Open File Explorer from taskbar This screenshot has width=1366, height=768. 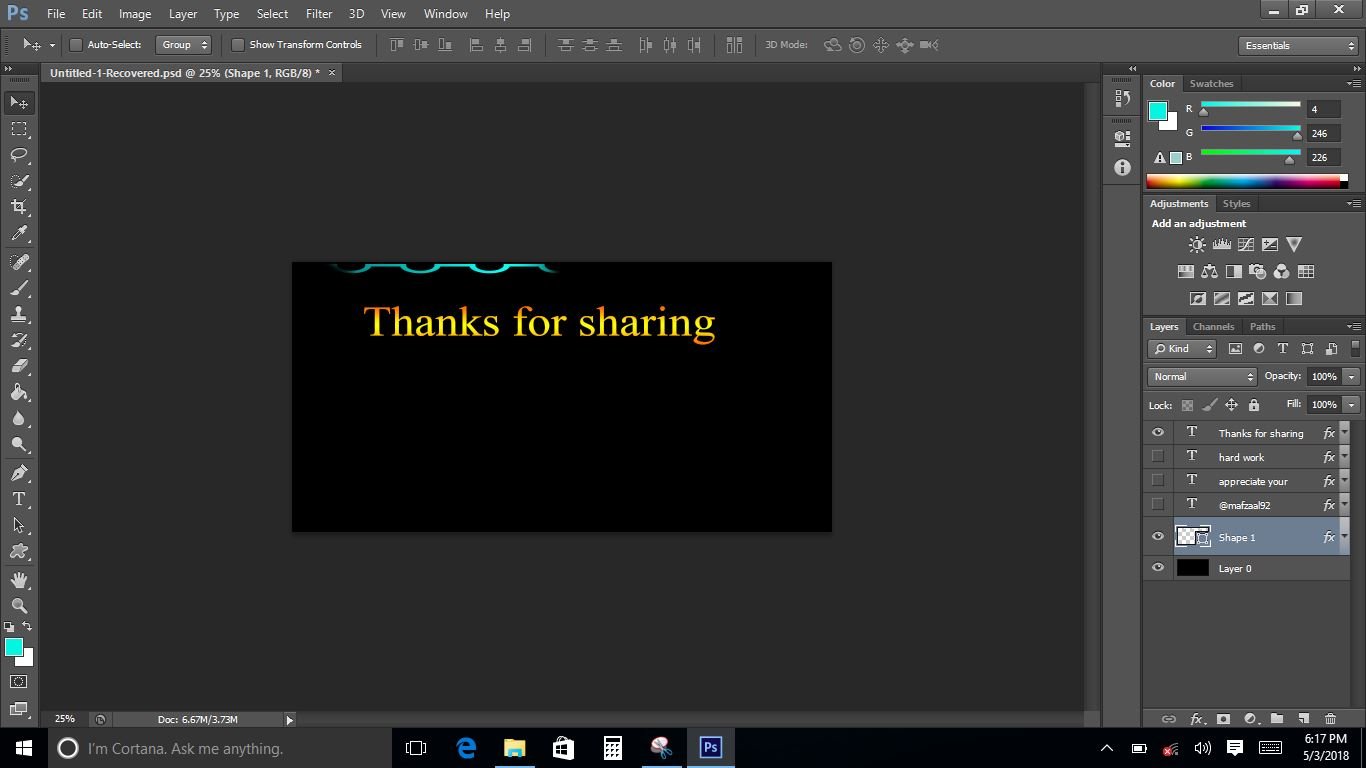(x=514, y=748)
